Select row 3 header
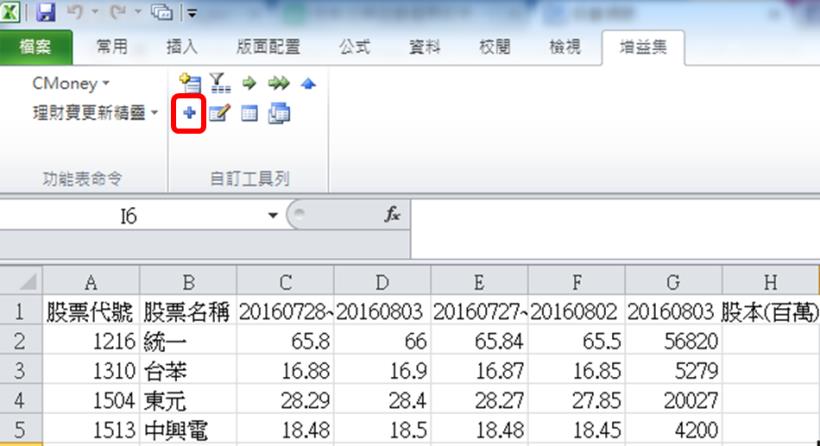The height and width of the screenshot is (446, 820). point(21,370)
